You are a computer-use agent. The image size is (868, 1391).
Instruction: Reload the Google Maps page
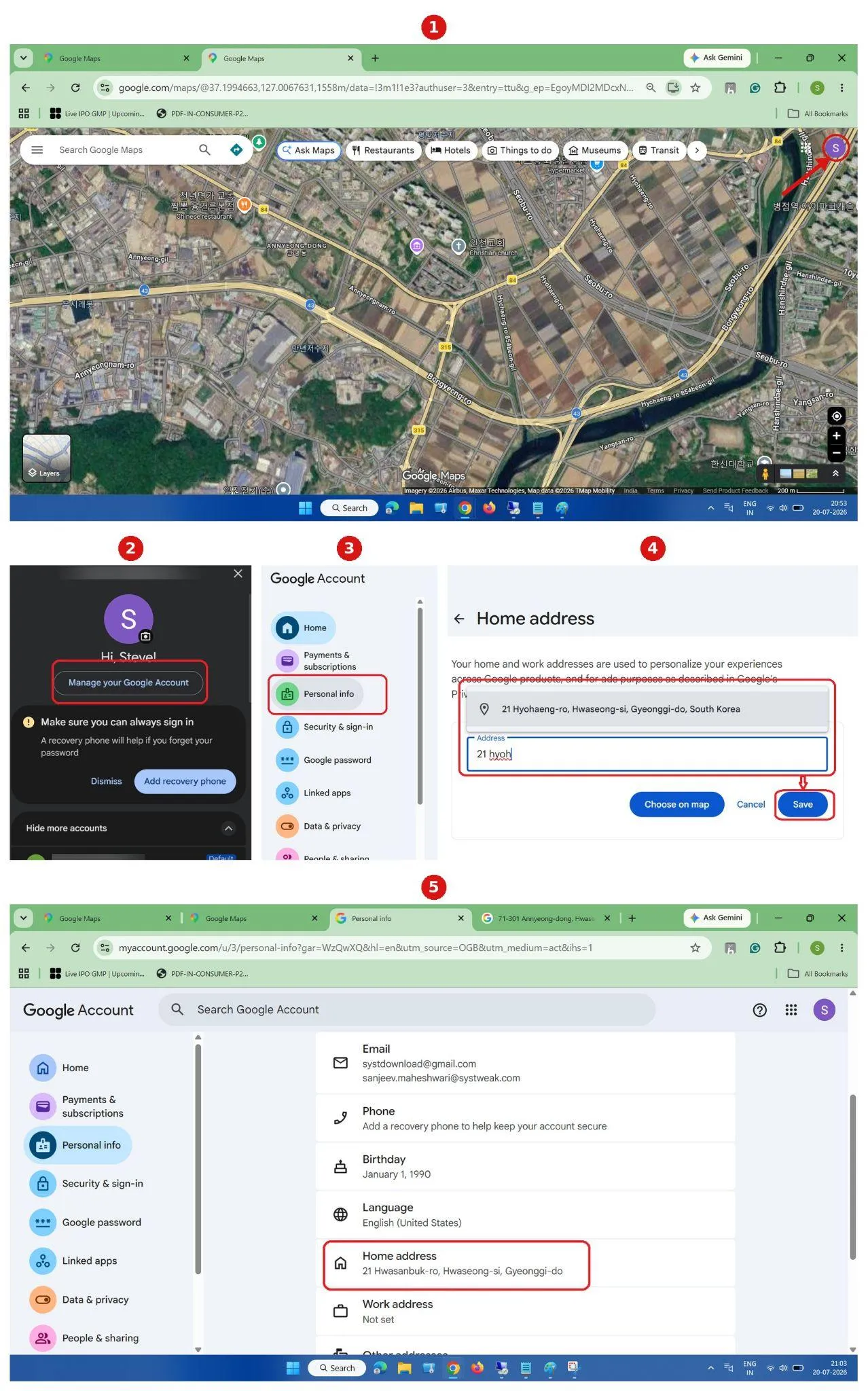coord(75,88)
